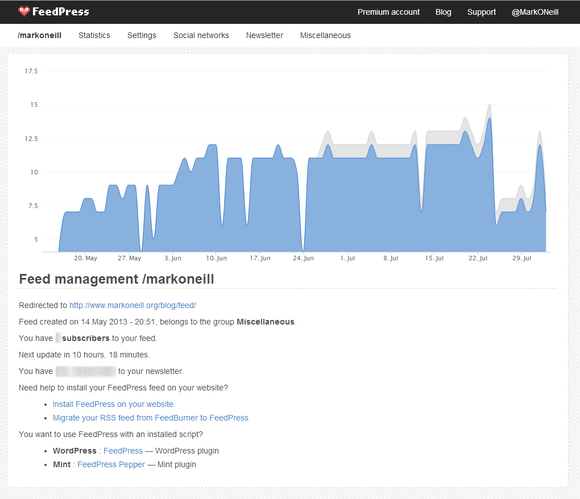Image resolution: width=580 pixels, height=499 pixels.
Task: Click the Need help to install FeedPress text
Action: [124, 388]
